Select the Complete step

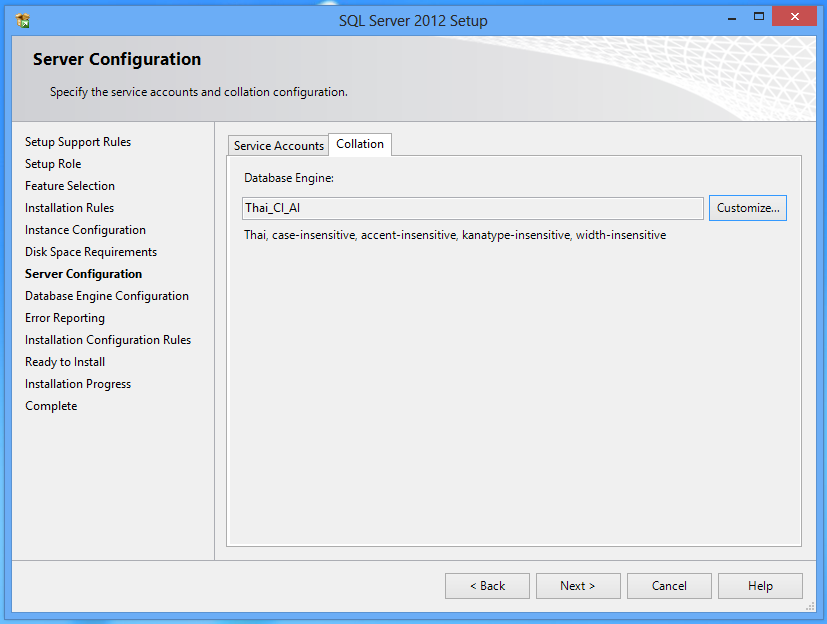51,406
